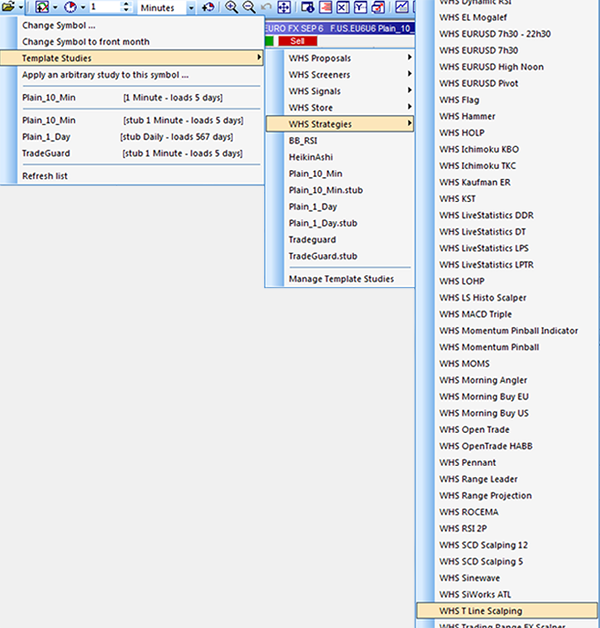This screenshot has width=600, height=628.
Task: Click the clock time period icon
Action: [x=70, y=7]
